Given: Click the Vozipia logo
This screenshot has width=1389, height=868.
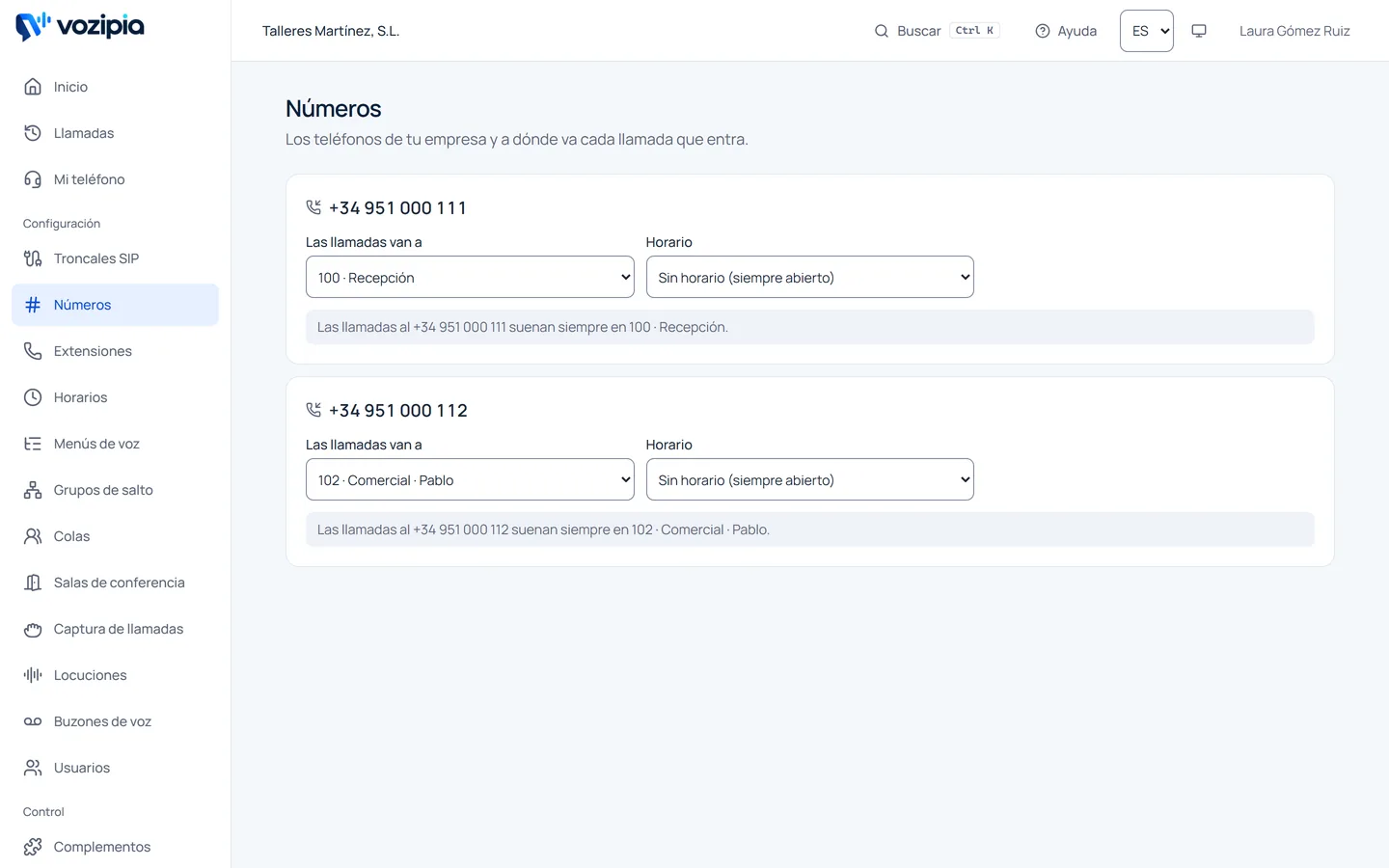Looking at the screenshot, I should [80, 26].
